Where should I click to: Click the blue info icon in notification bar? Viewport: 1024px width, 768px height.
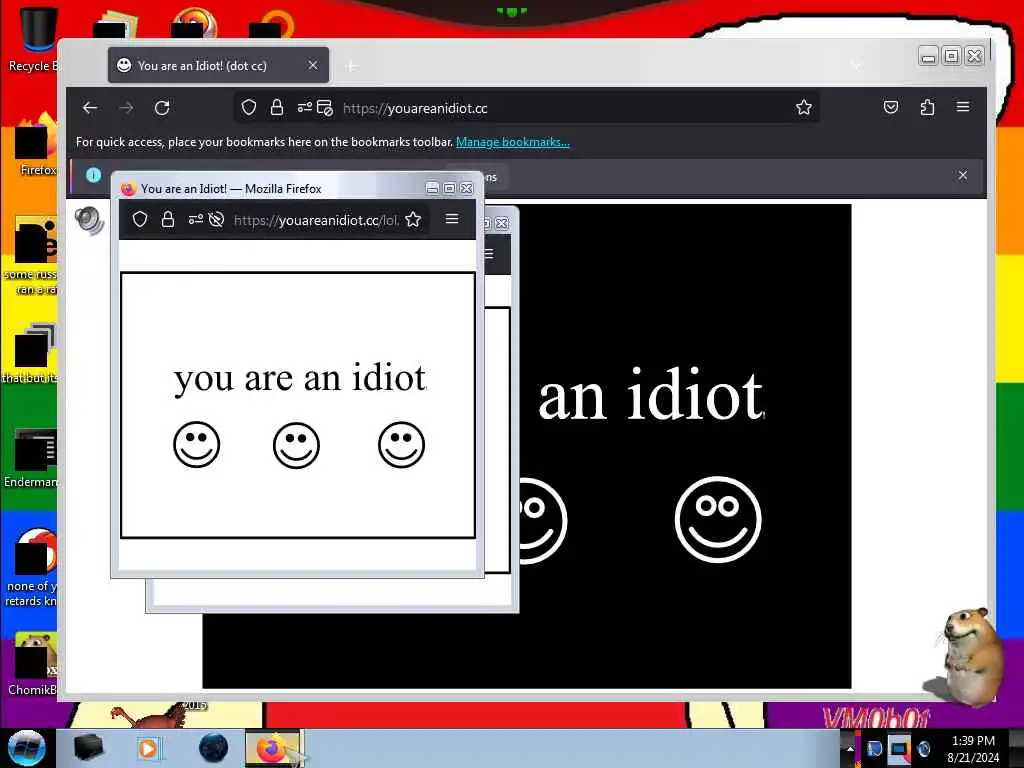pos(93,175)
